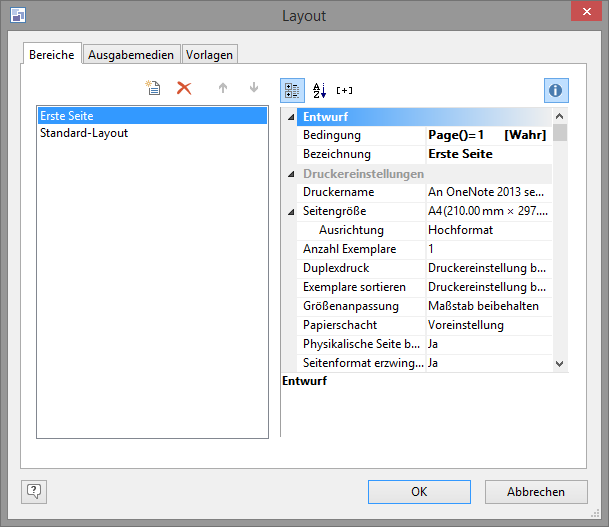The image size is (609, 527).
Task: Open help with the question mark icon
Action: tap(34, 491)
